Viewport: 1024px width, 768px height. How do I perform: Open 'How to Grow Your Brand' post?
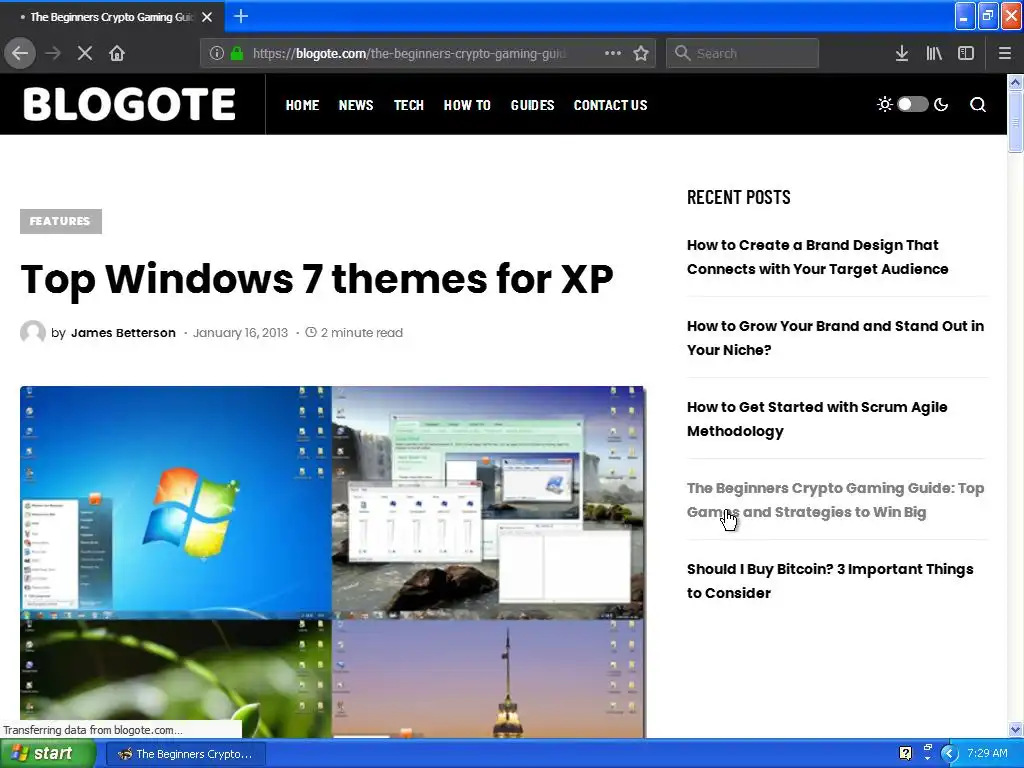(x=835, y=338)
